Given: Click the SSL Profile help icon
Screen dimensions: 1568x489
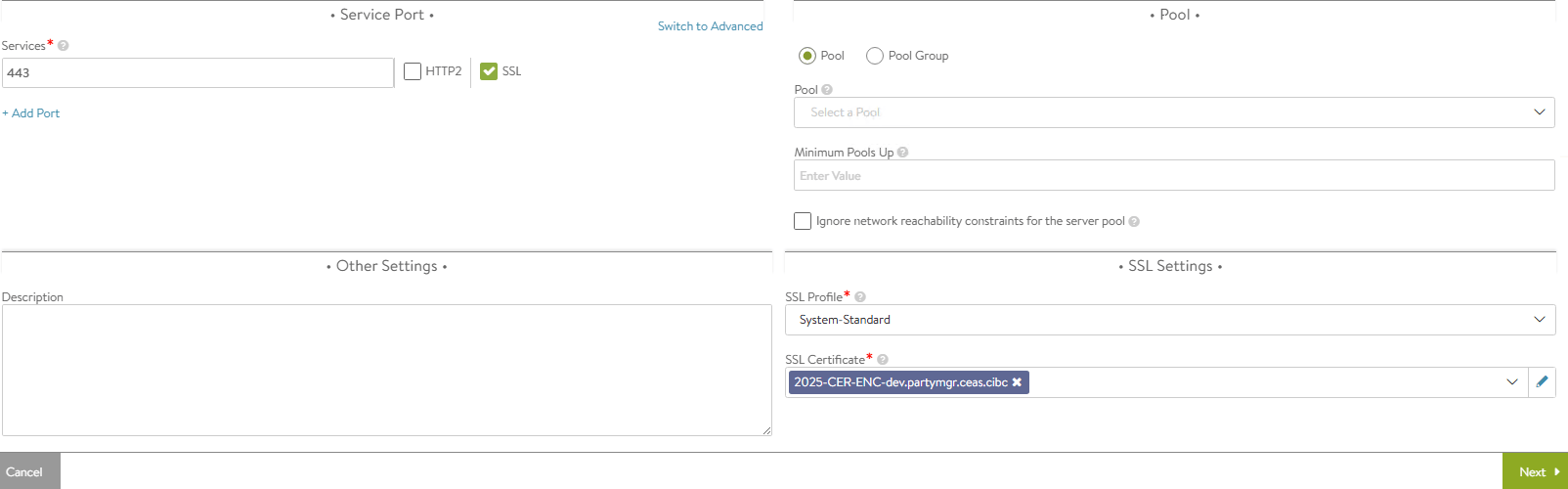Looking at the screenshot, I should (860, 297).
